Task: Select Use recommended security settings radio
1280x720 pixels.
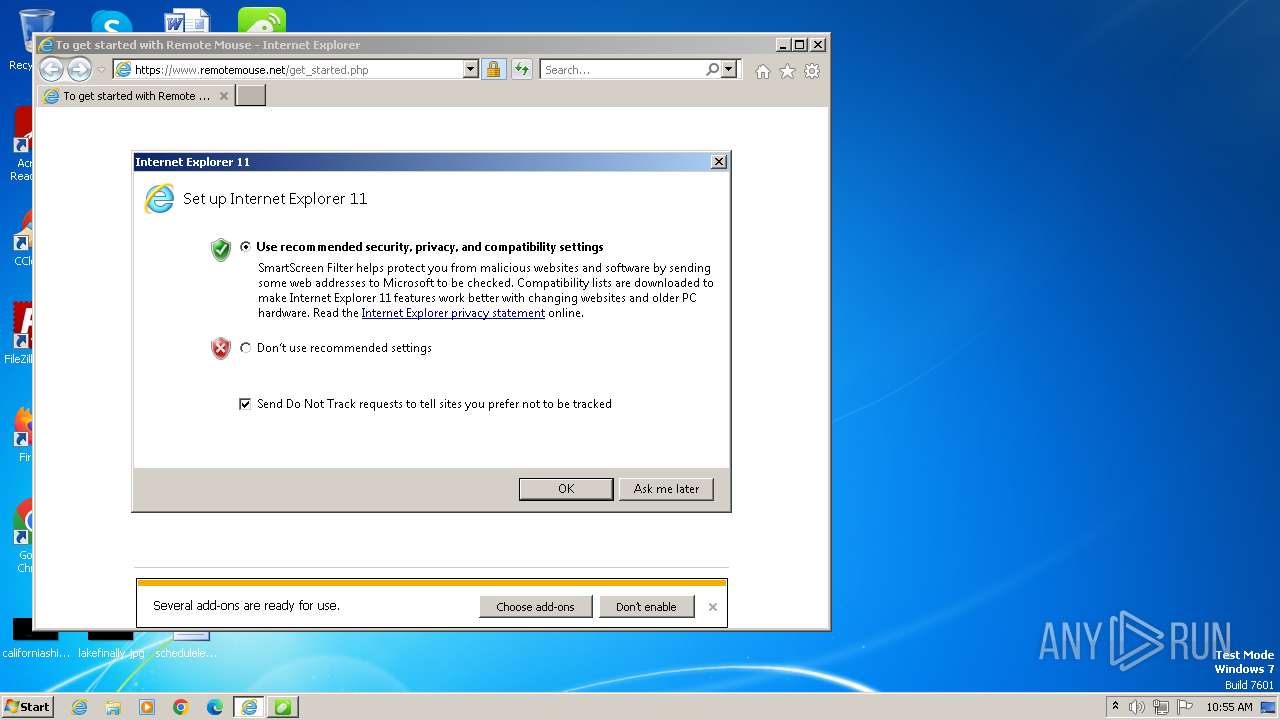Action: click(x=246, y=247)
